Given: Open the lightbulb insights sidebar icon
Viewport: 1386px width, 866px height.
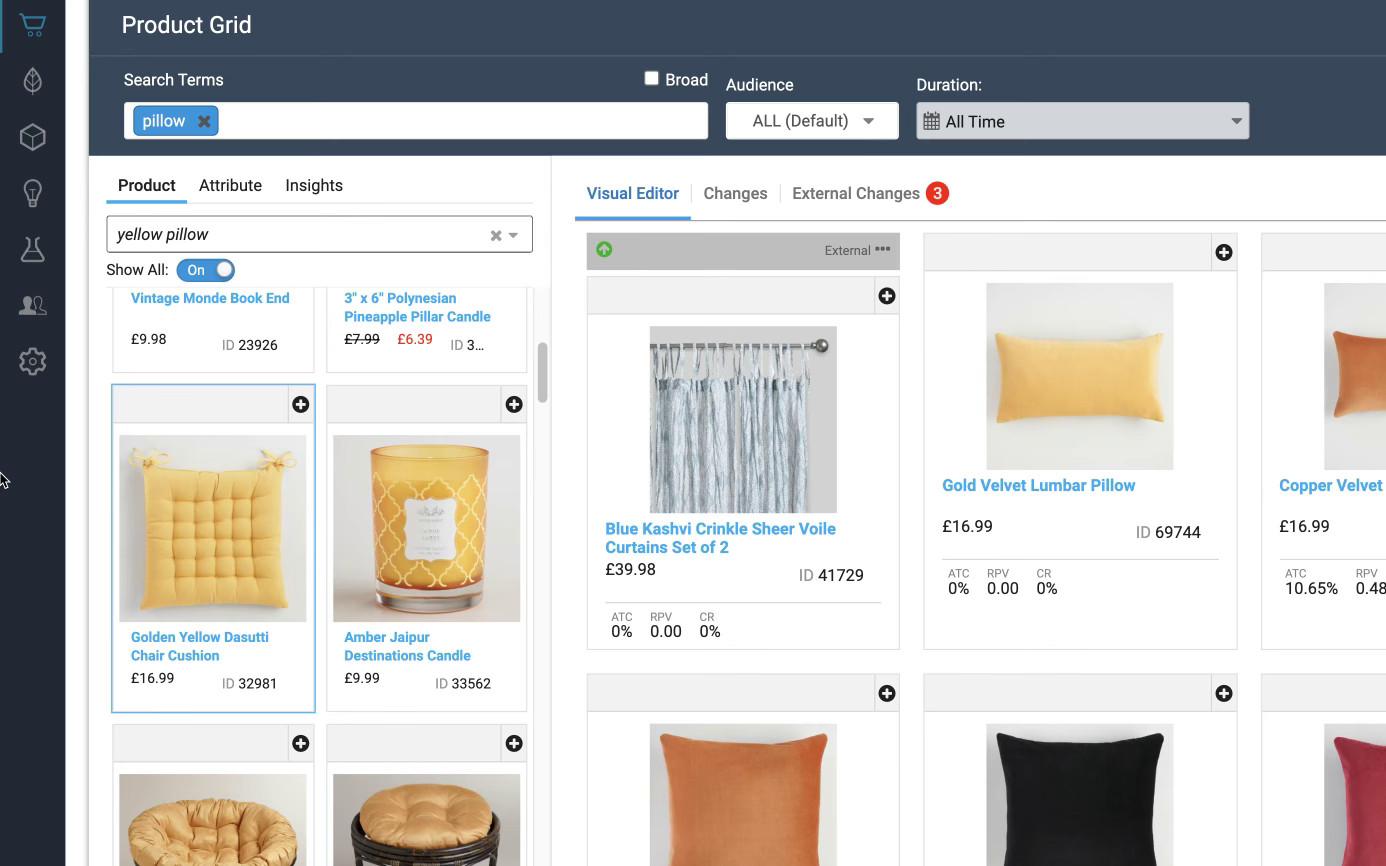Looking at the screenshot, I should pyautogui.click(x=33, y=193).
